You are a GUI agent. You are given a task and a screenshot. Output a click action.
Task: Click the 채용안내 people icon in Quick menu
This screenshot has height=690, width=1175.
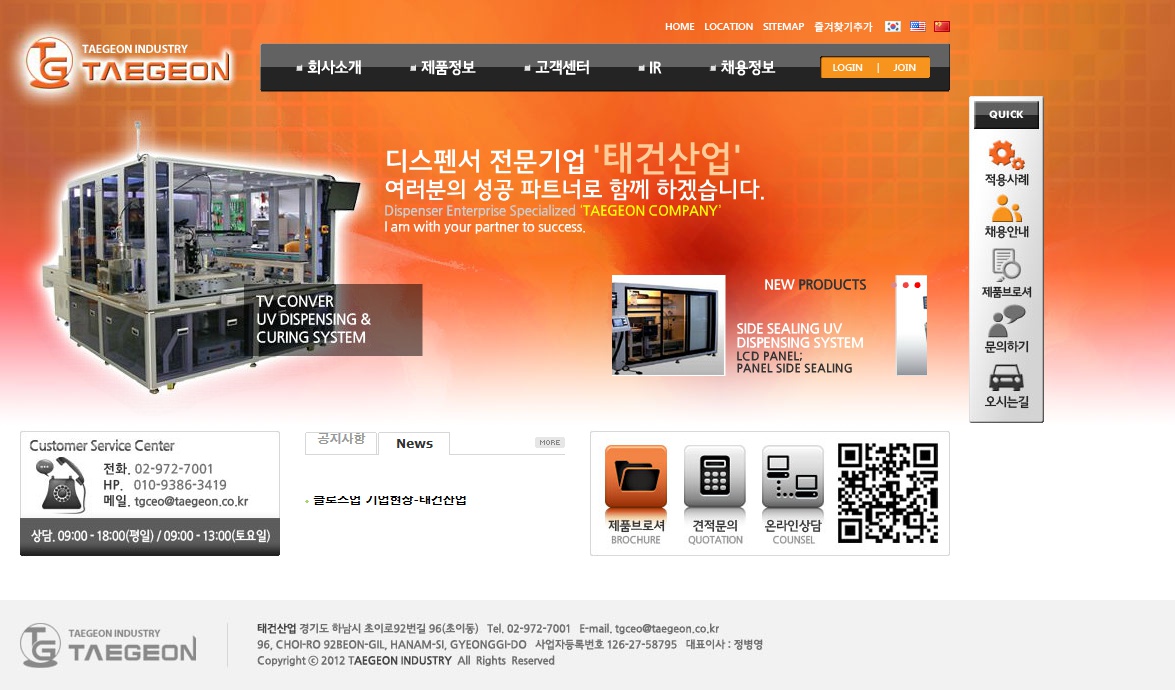tap(1006, 209)
